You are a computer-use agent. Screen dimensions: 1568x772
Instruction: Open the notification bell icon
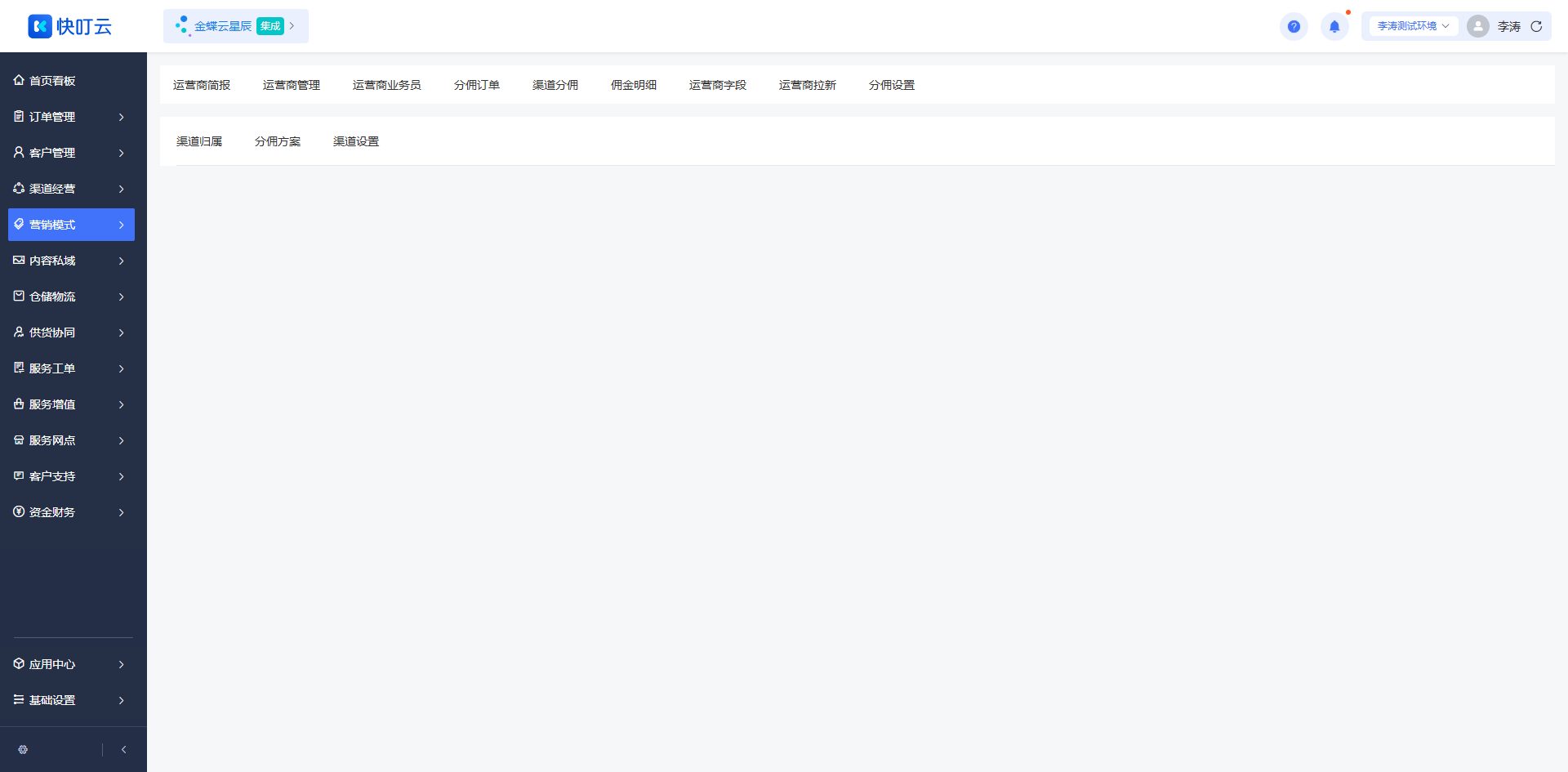click(x=1334, y=26)
